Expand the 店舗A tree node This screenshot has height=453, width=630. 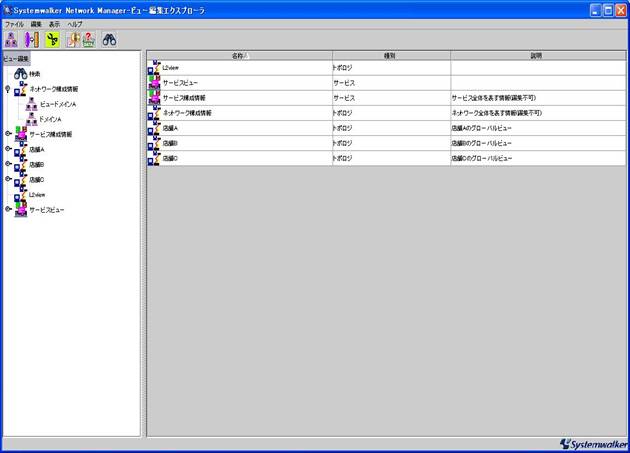pyautogui.click(x=8, y=149)
